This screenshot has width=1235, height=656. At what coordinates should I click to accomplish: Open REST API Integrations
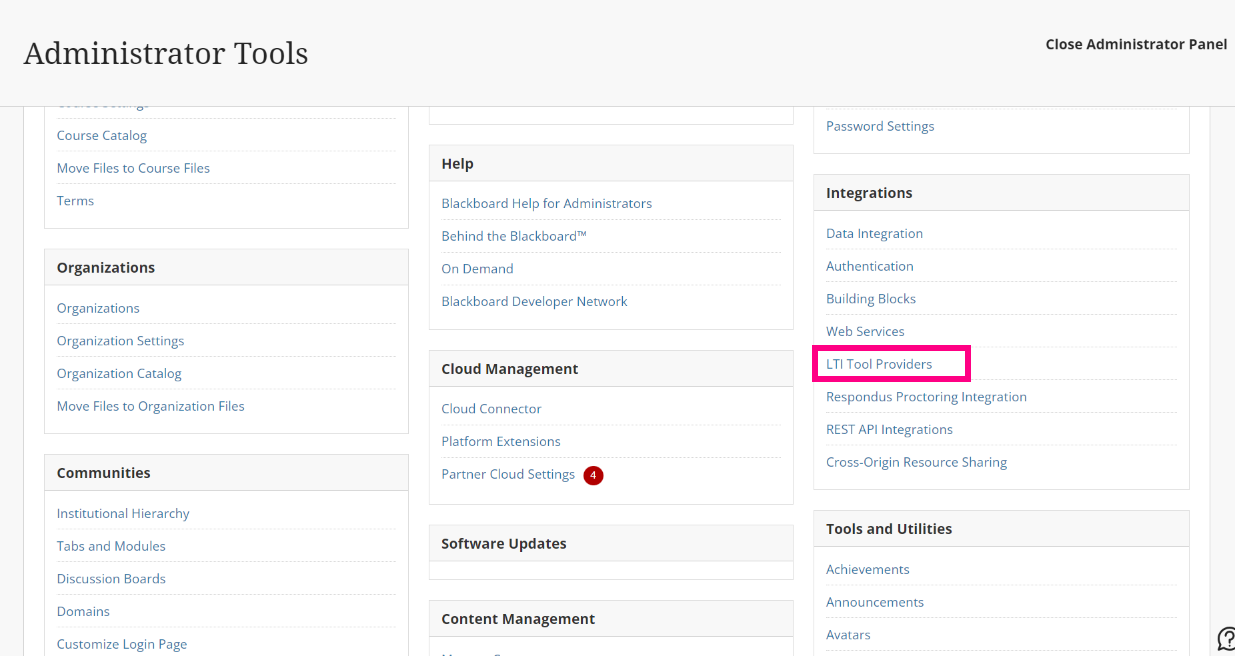[889, 429]
